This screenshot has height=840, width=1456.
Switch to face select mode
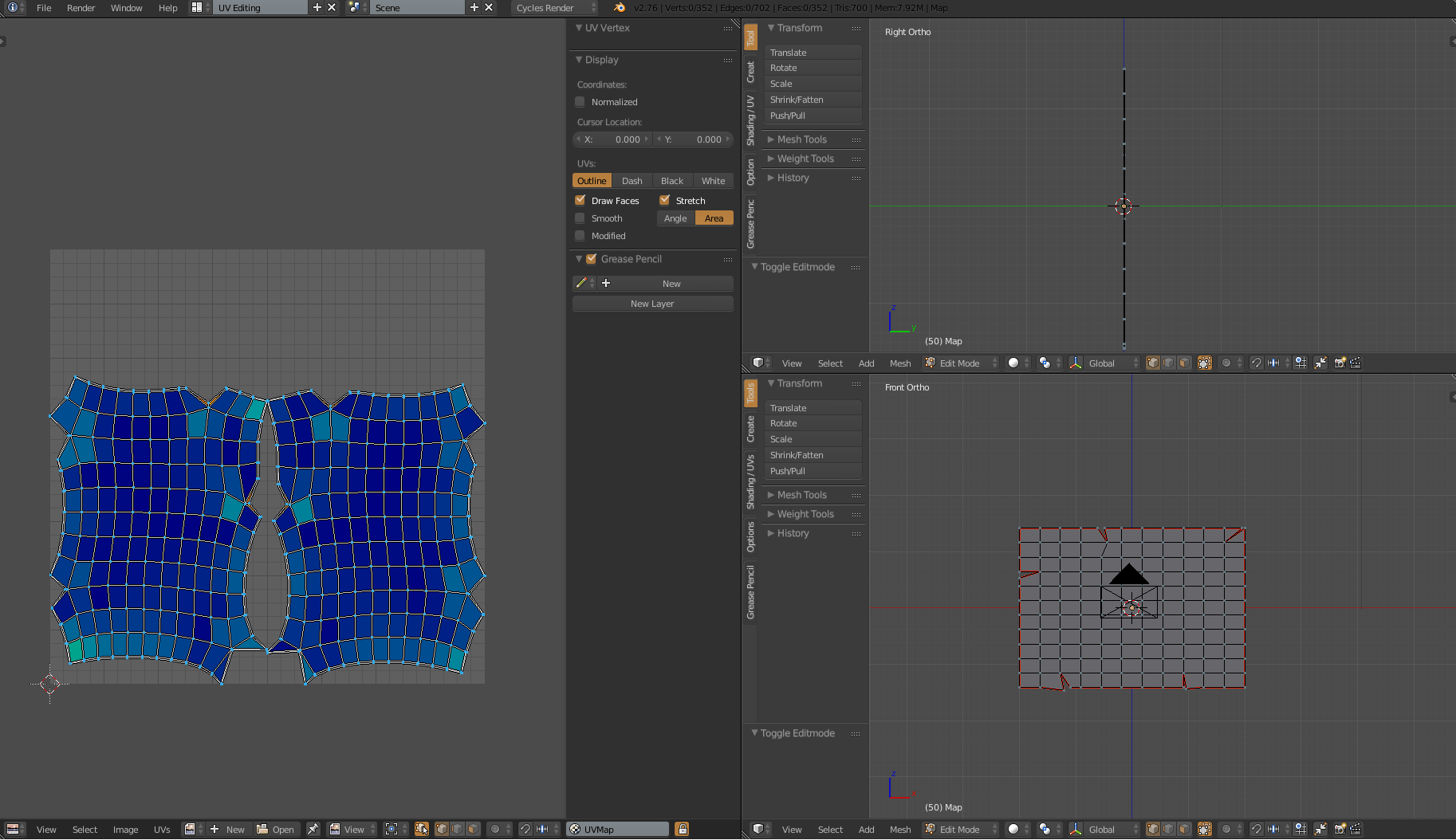coord(1185,363)
